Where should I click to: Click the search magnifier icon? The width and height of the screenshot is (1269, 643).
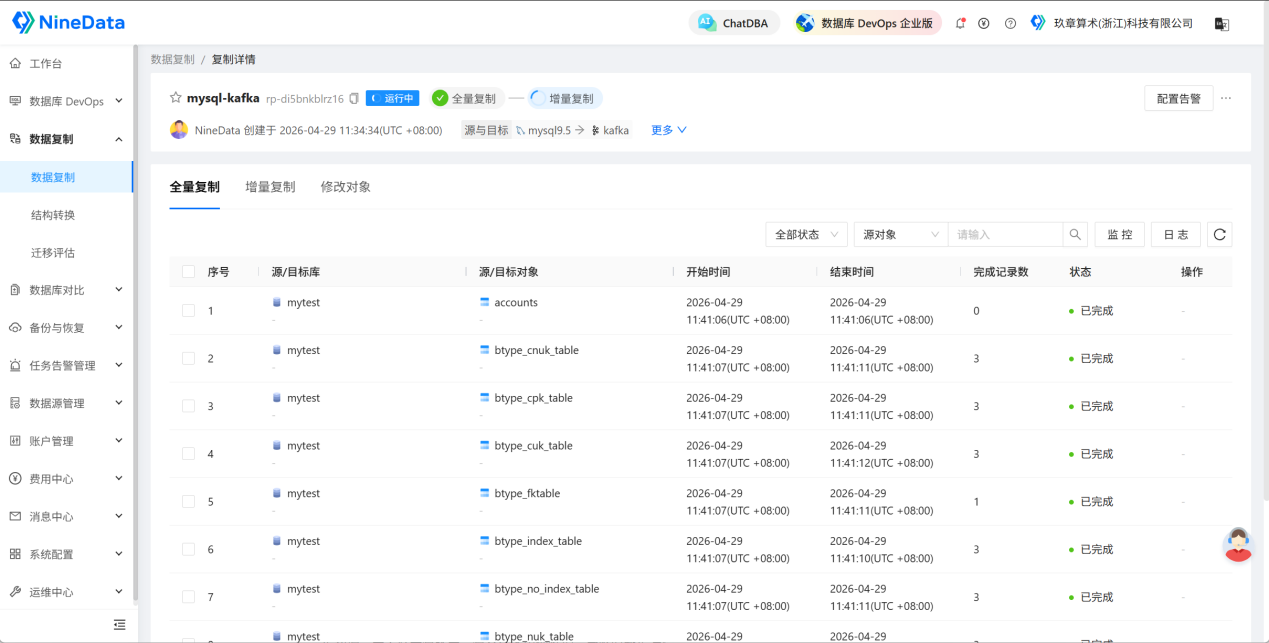(x=1075, y=234)
